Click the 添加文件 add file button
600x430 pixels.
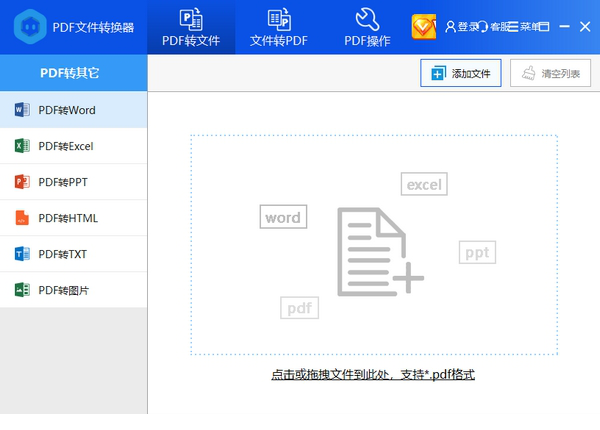(x=461, y=73)
